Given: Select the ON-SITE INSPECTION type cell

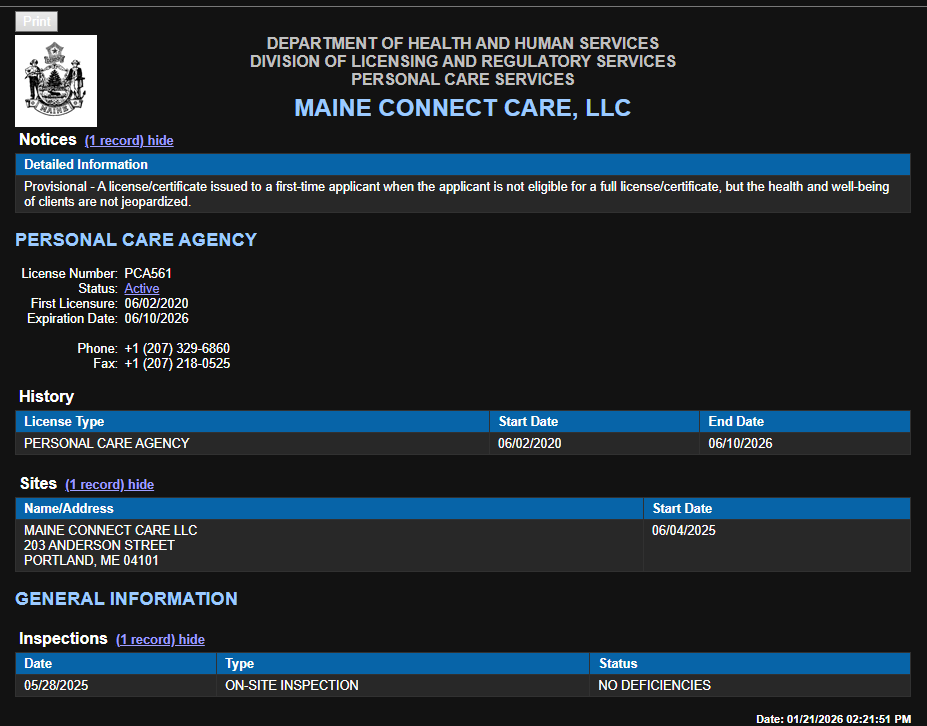Looking at the screenshot, I should [291, 685].
